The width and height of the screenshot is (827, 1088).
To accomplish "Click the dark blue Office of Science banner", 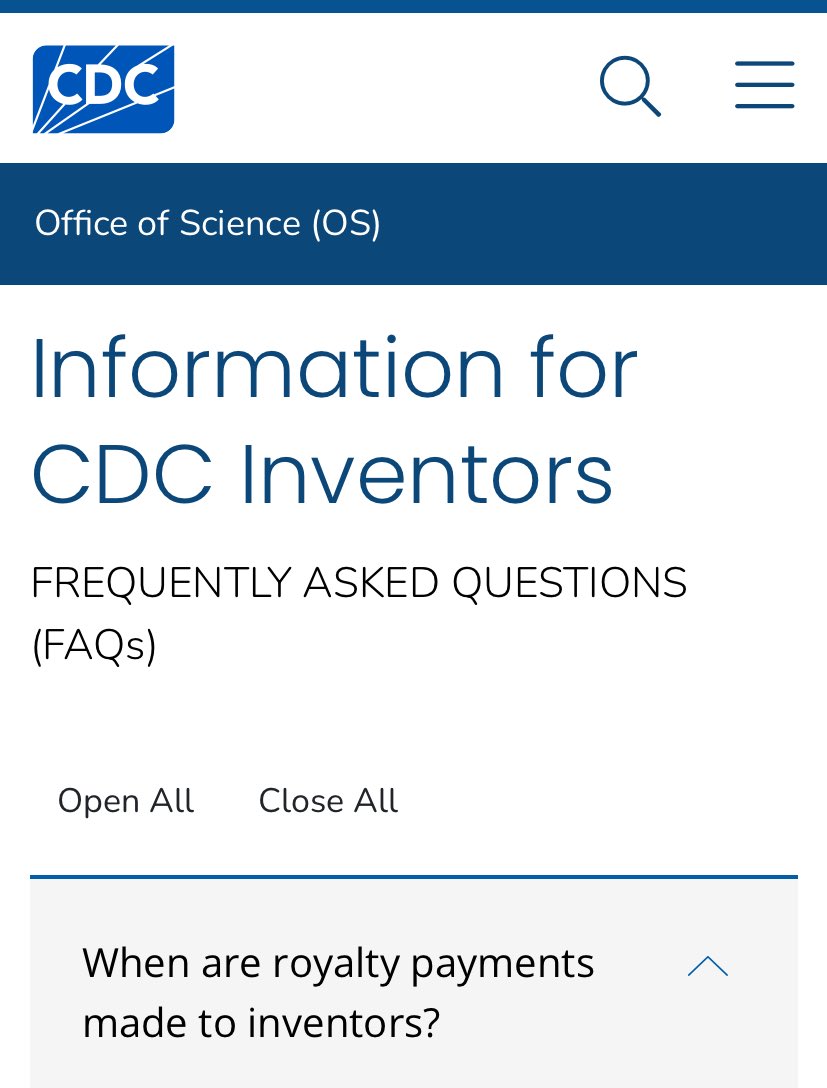I will coord(600,223).
